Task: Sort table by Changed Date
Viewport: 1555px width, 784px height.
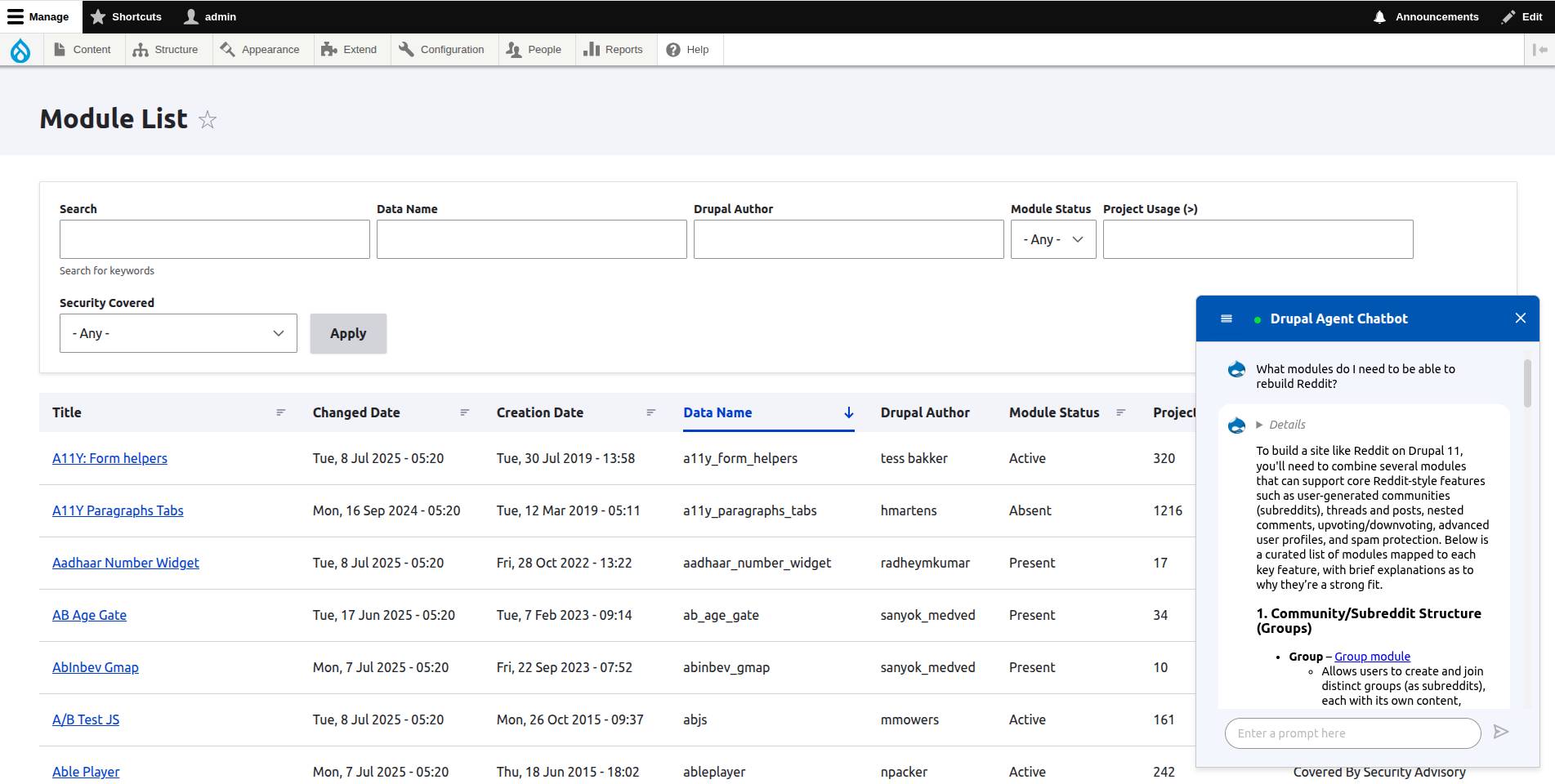Action: [x=356, y=412]
